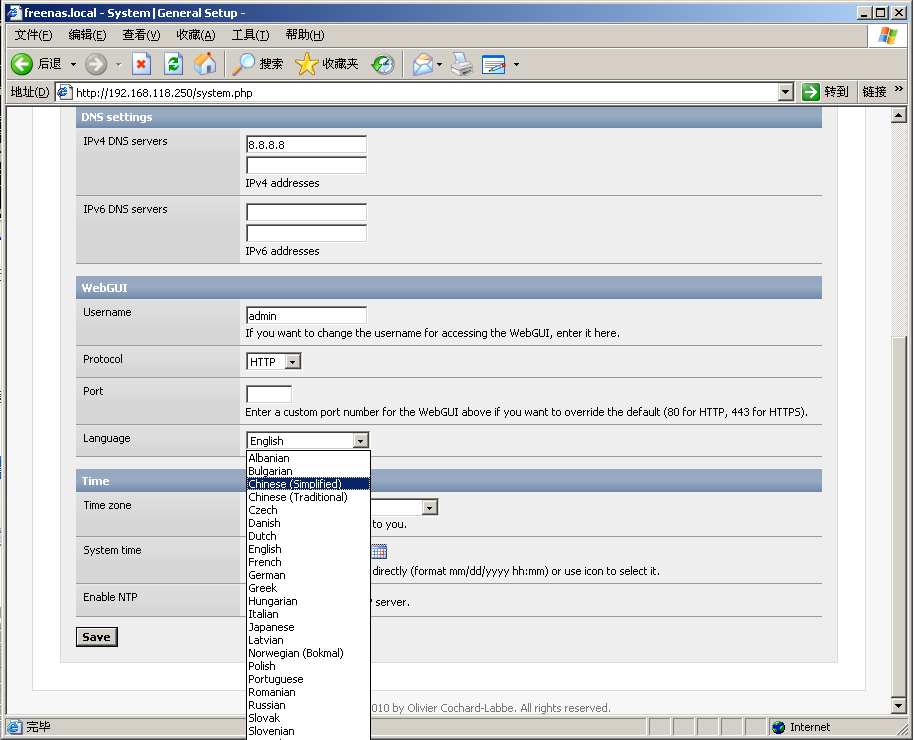
Task: Click the Edit page icon in toolbar
Action: pos(494,64)
